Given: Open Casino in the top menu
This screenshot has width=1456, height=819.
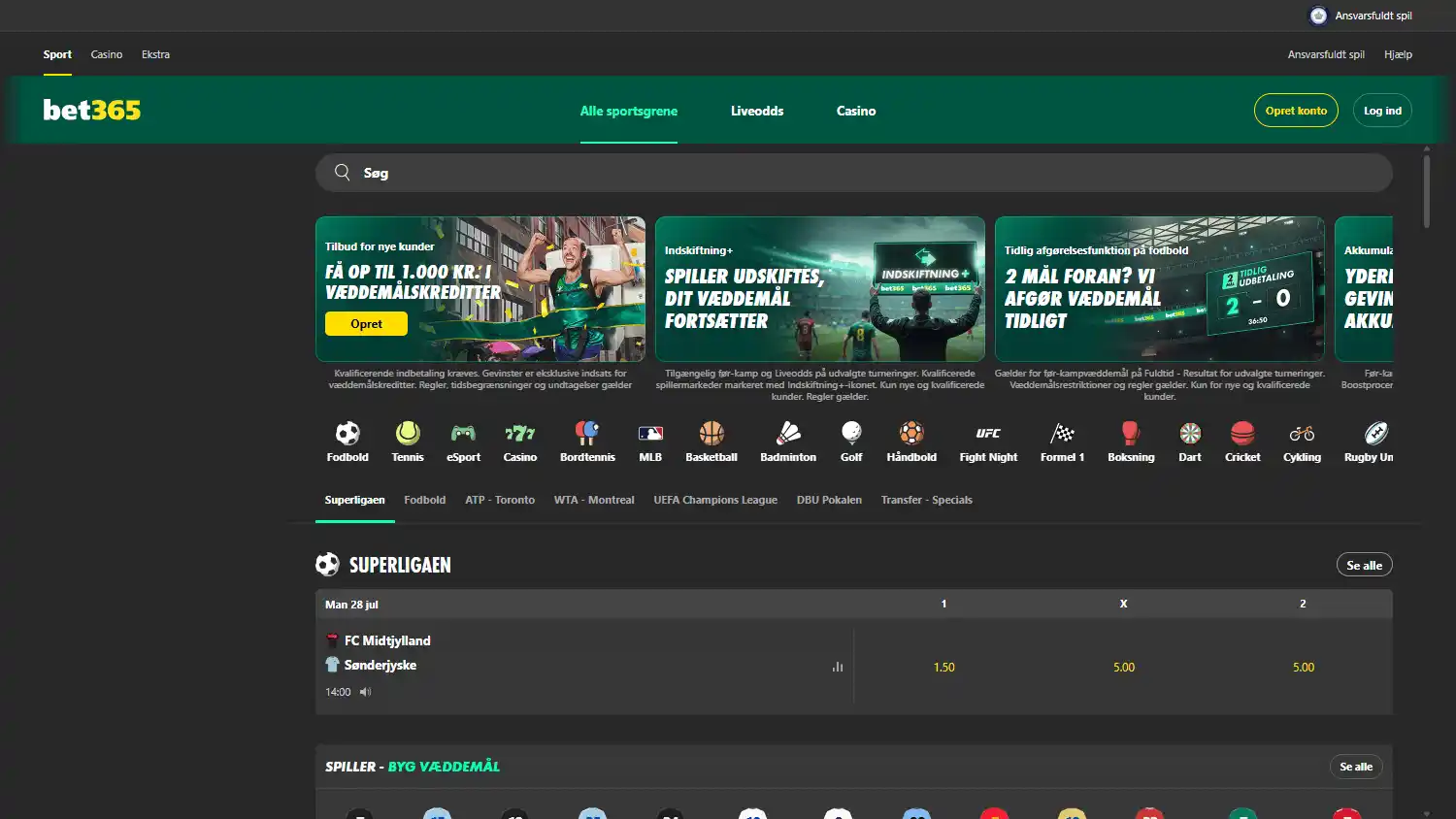Looking at the screenshot, I should click(x=107, y=54).
